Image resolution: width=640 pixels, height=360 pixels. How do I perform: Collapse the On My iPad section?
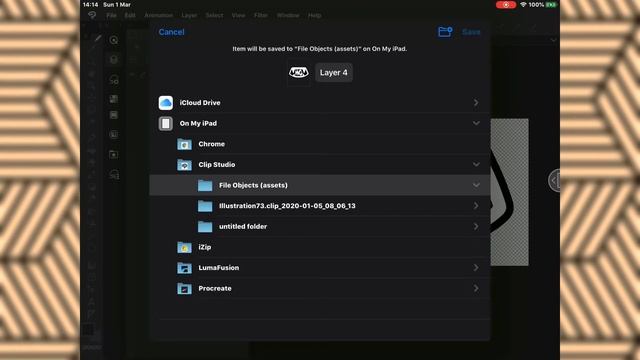click(x=476, y=123)
